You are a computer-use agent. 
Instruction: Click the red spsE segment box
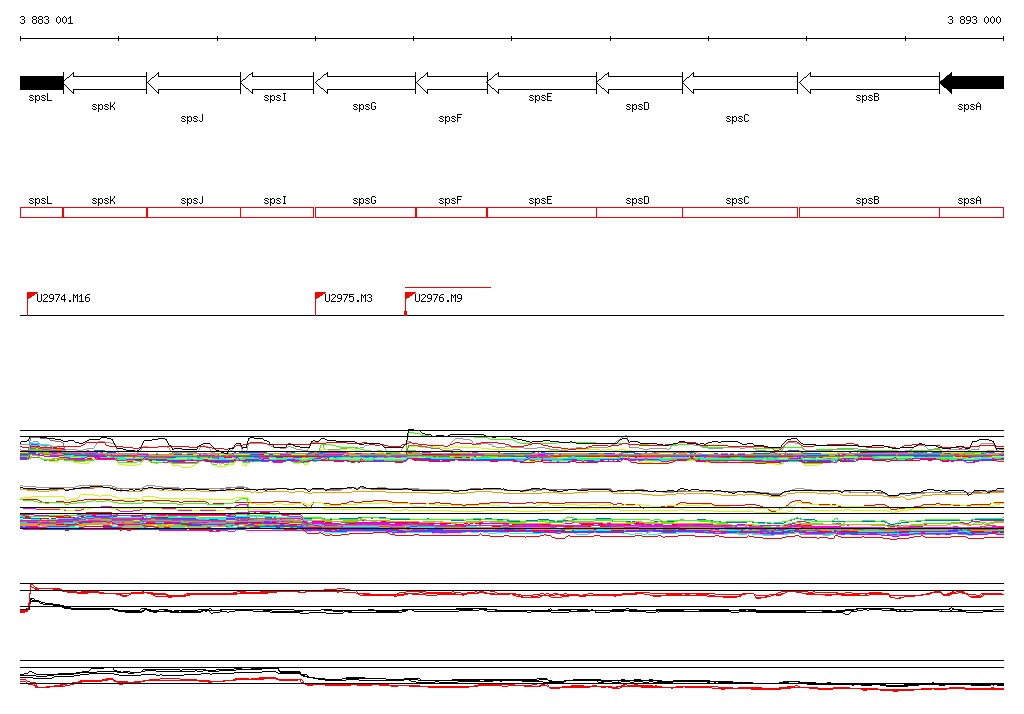[x=542, y=212]
